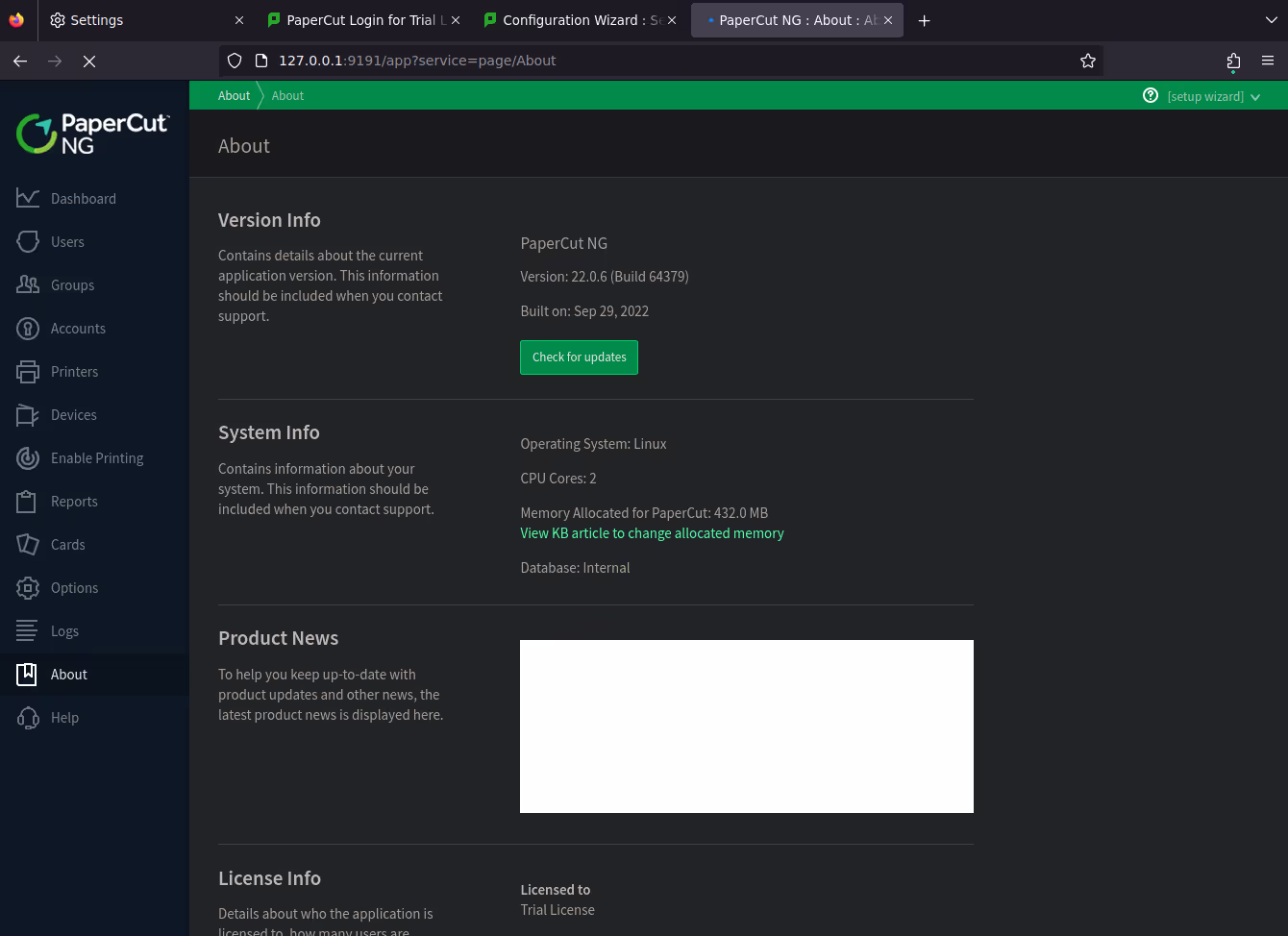
Task: Click the Product News white panel
Action: pos(747,727)
